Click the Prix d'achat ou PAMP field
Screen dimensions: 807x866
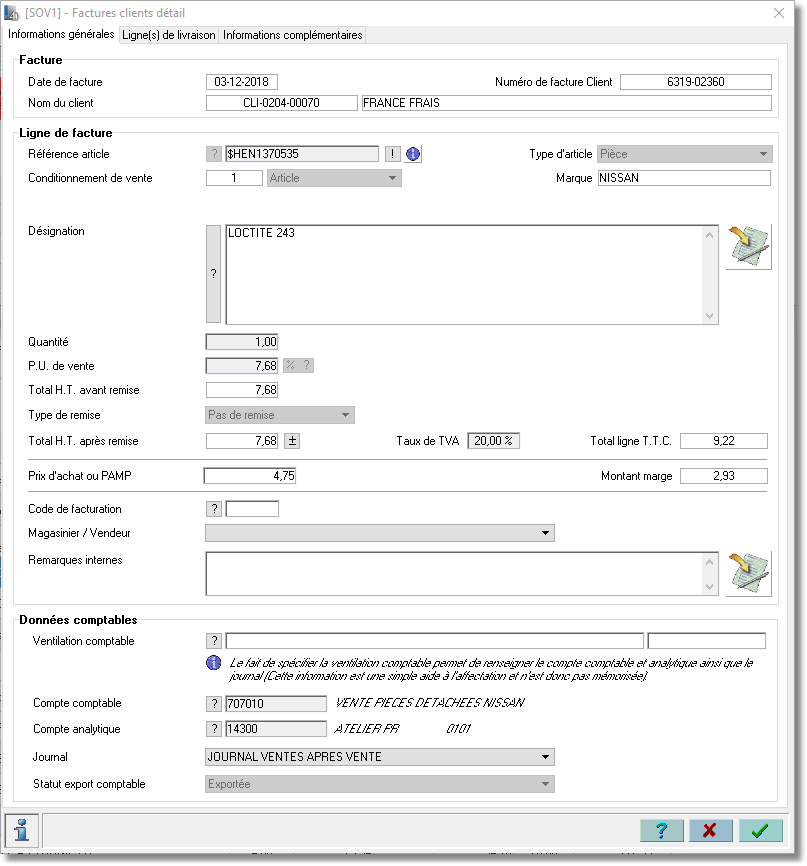click(250, 476)
